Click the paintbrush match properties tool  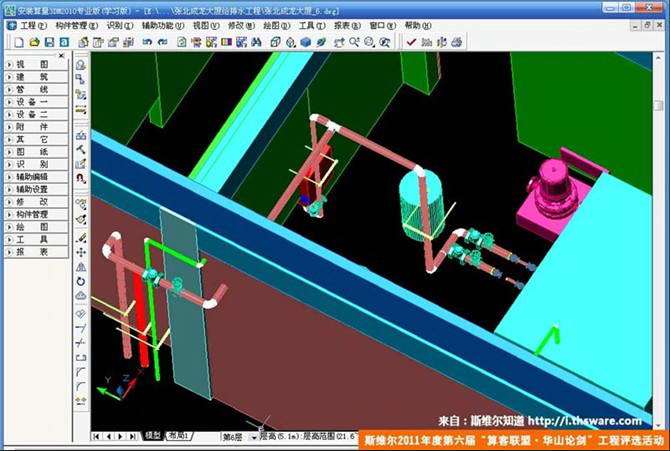pos(81,220)
